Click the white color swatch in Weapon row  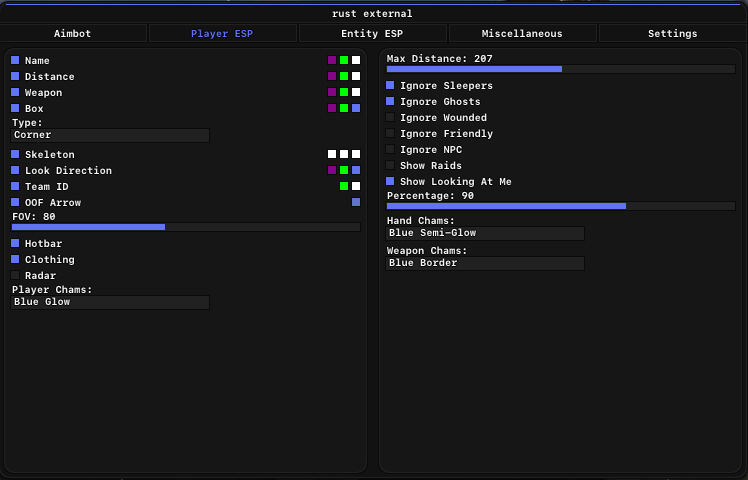click(356, 92)
